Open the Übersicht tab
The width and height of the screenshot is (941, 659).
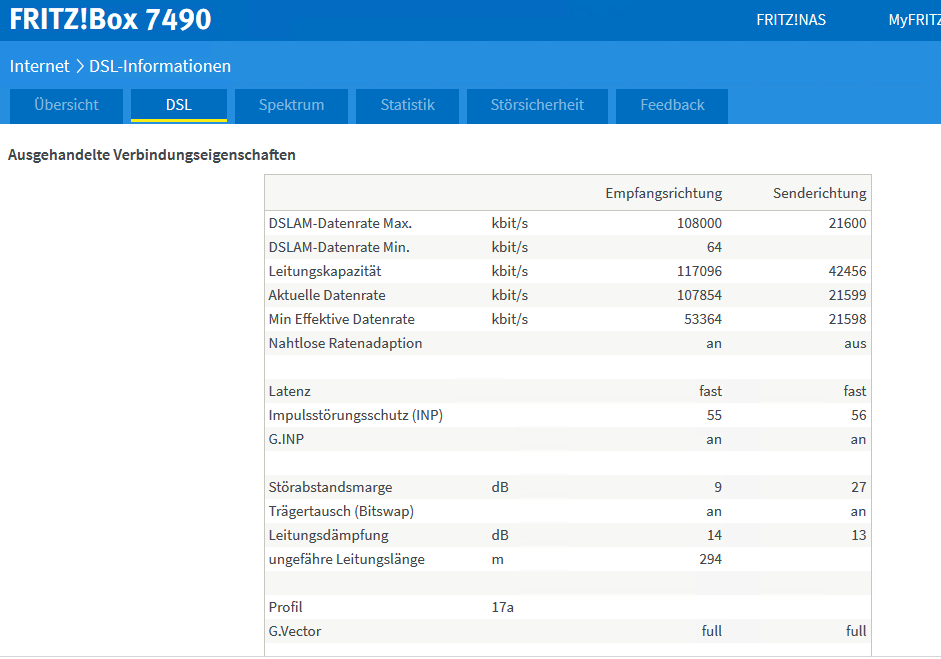67,106
